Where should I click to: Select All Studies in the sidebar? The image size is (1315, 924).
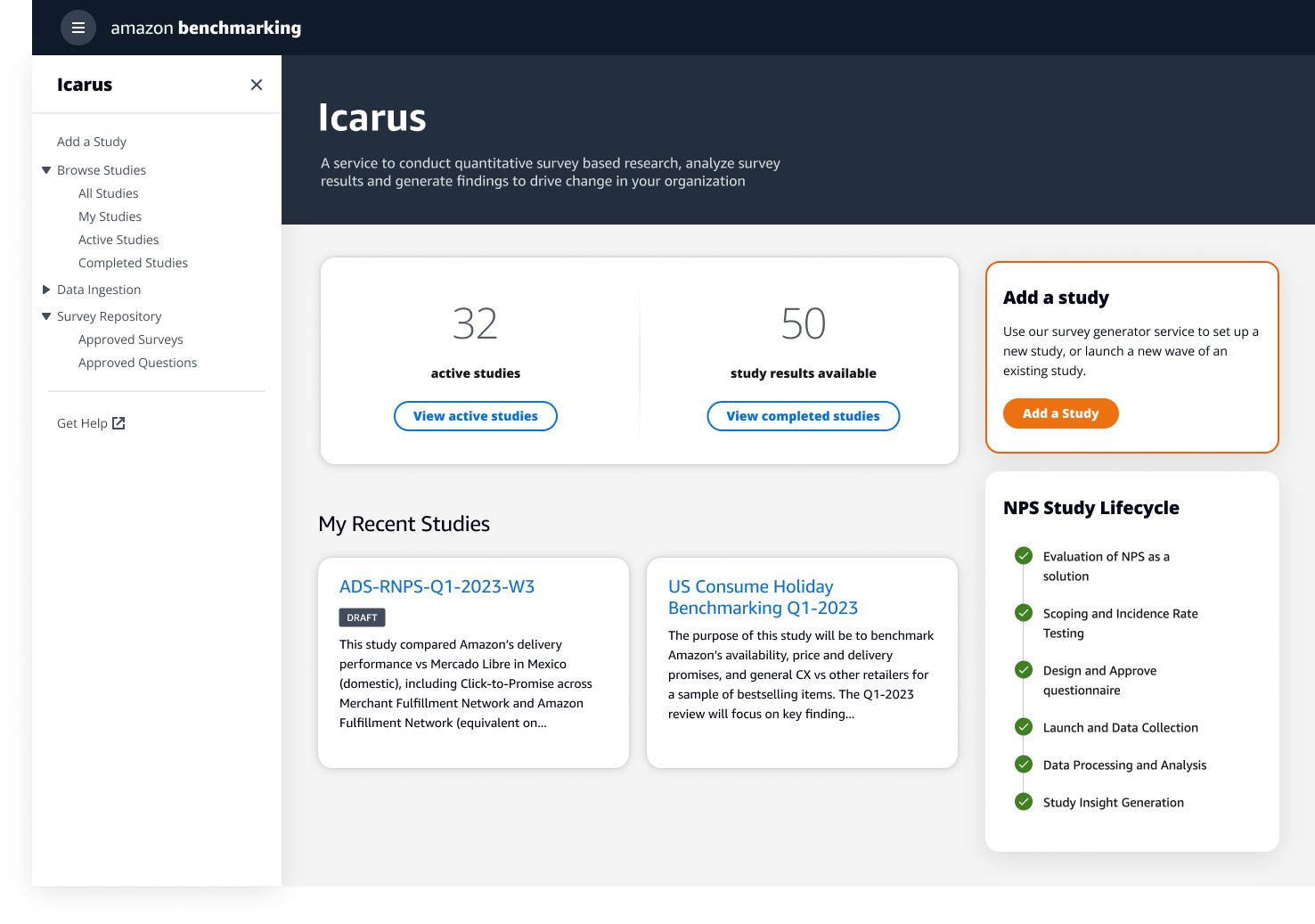pyautogui.click(x=109, y=193)
